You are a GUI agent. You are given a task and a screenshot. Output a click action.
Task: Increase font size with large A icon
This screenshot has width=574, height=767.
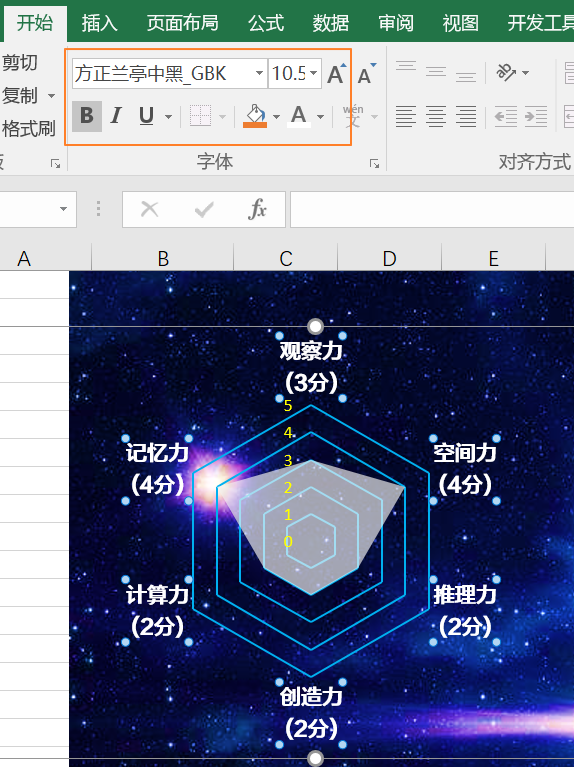[336, 74]
